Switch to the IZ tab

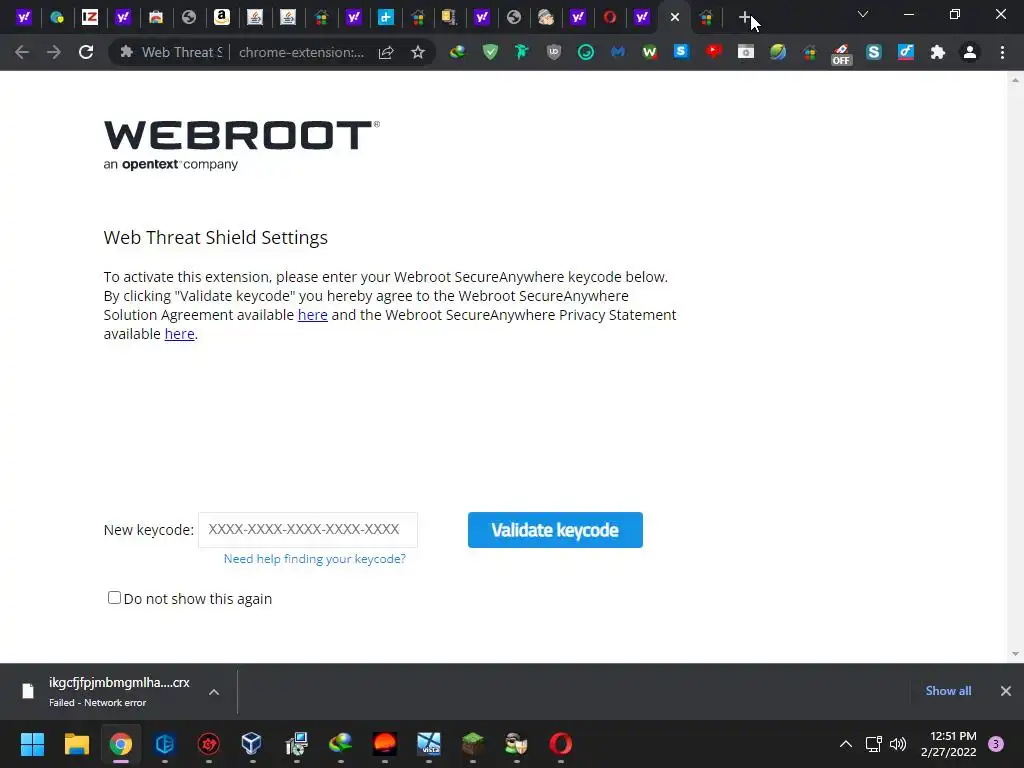point(90,18)
